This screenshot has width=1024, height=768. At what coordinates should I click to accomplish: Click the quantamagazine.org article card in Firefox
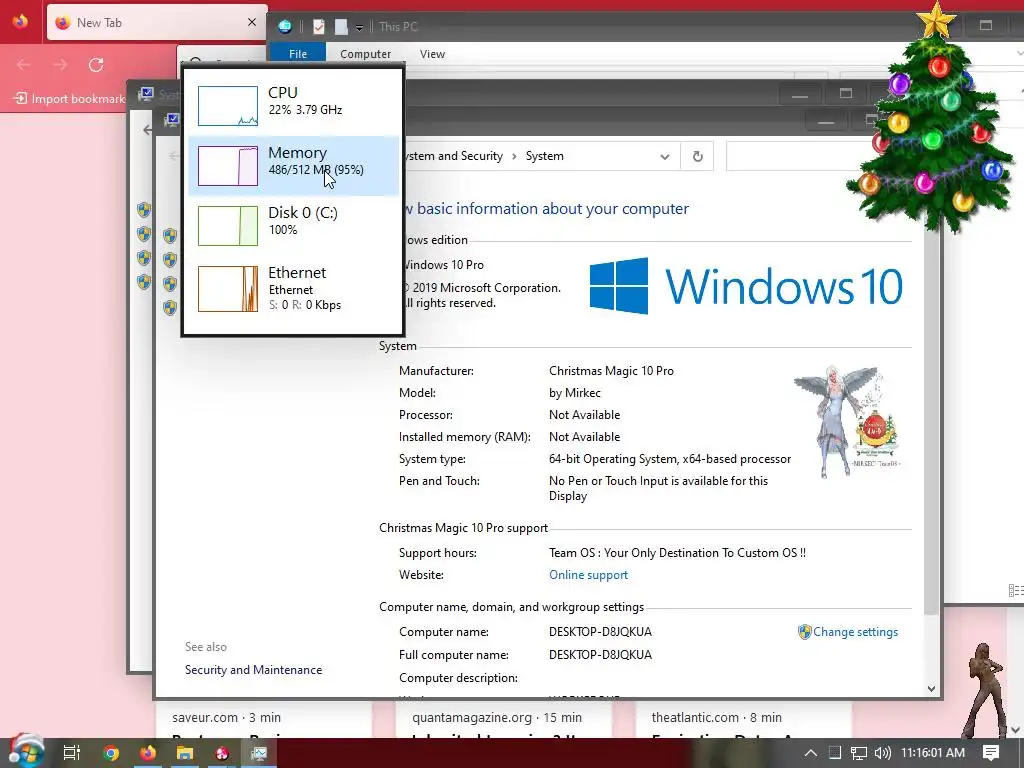click(x=504, y=720)
